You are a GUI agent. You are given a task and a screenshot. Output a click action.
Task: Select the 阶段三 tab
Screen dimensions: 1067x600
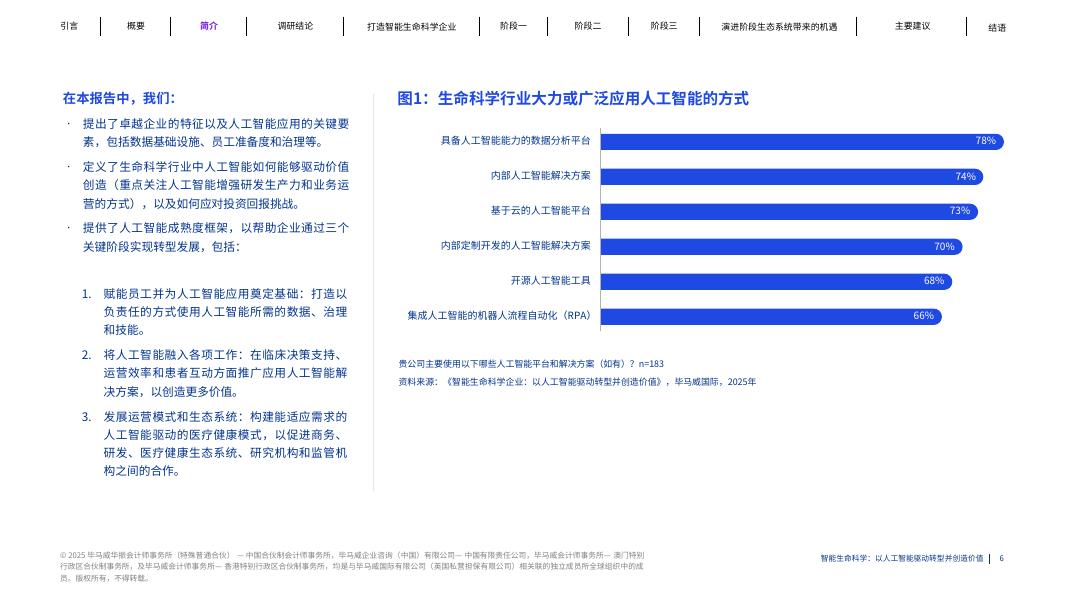[663, 26]
